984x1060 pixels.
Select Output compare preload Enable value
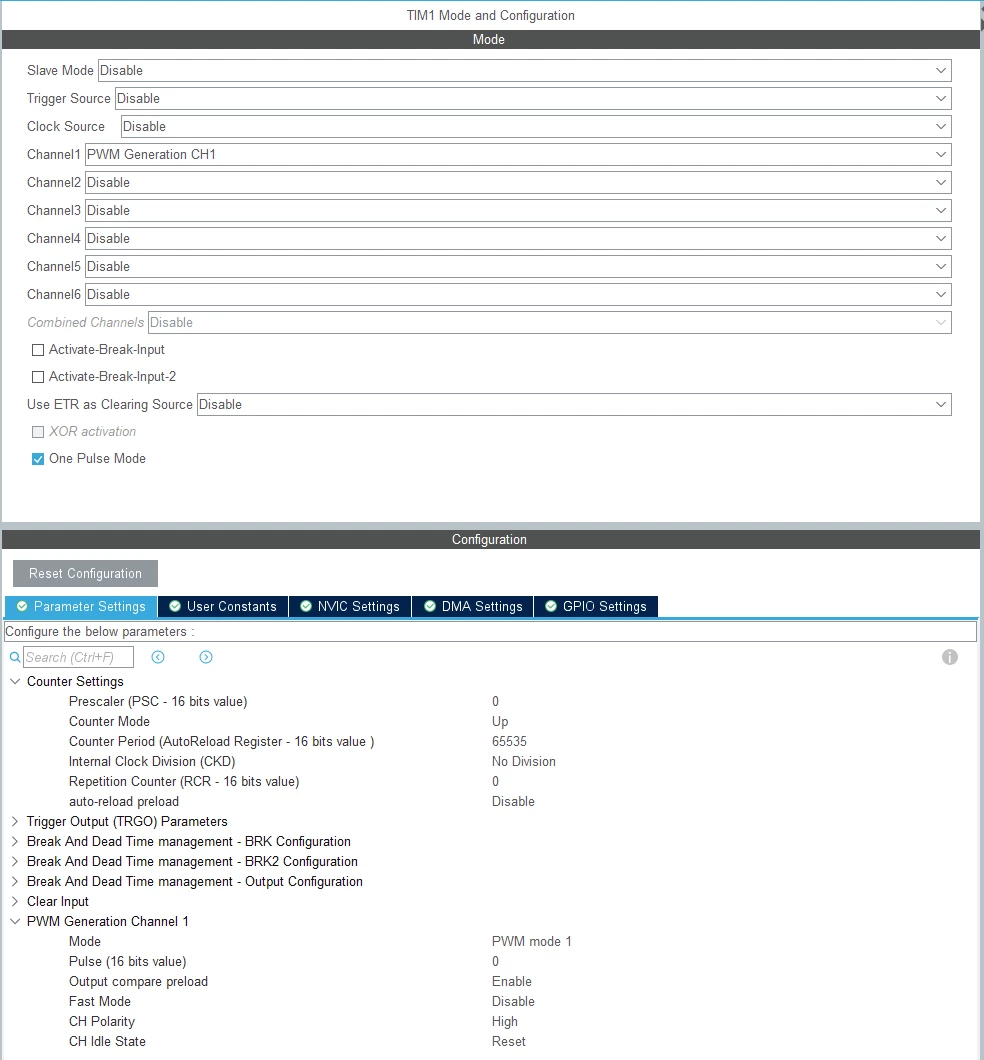tap(512, 982)
